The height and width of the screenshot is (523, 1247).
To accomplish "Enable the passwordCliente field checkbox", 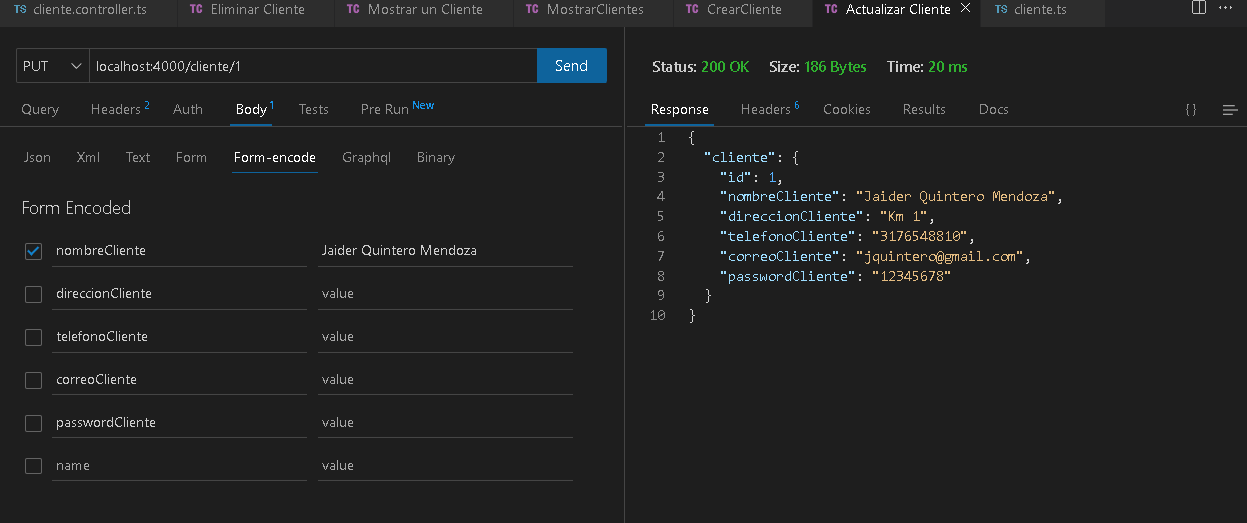I will click(x=33, y=423).
